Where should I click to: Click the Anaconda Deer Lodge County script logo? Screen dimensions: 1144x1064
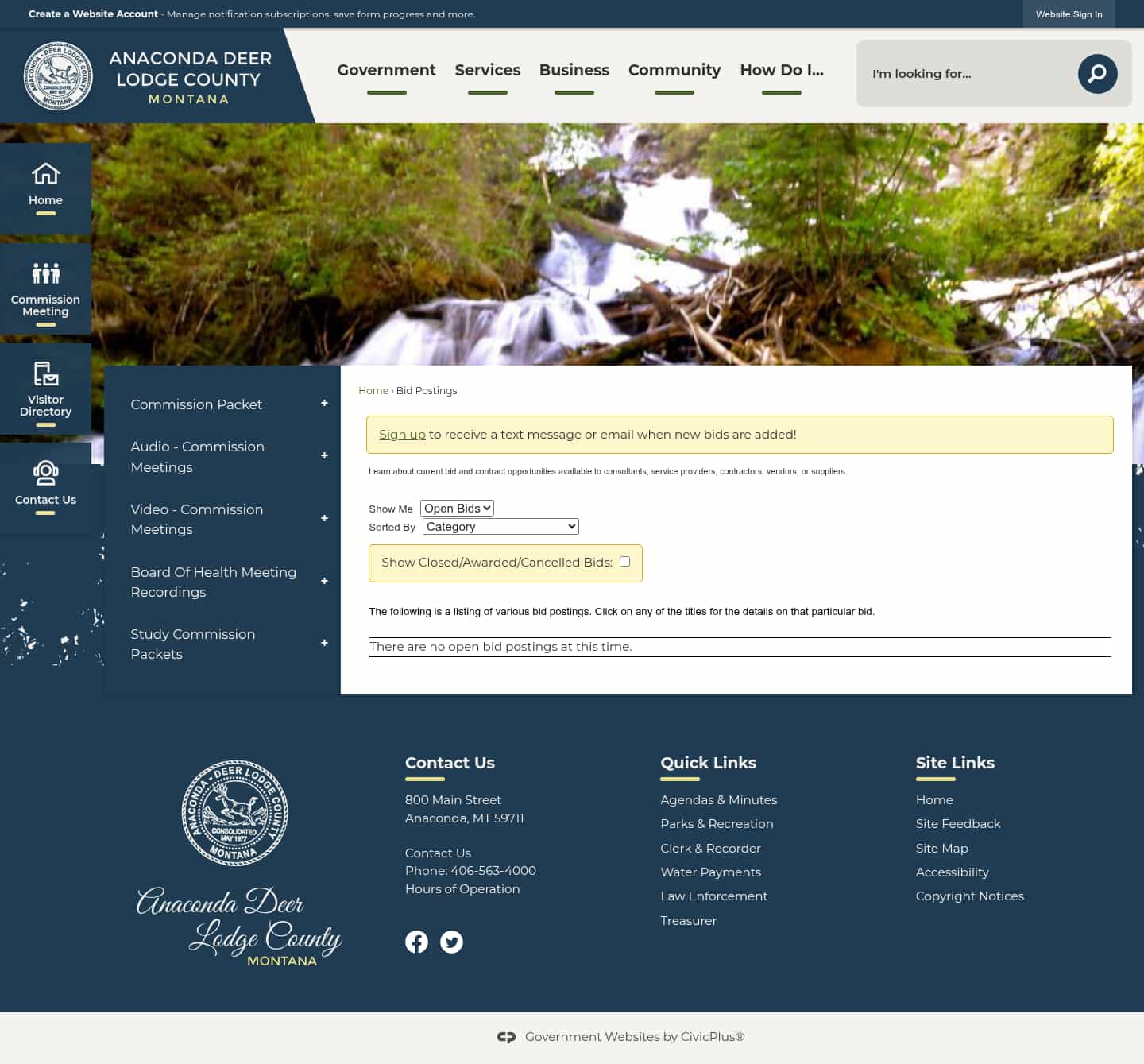239,926
